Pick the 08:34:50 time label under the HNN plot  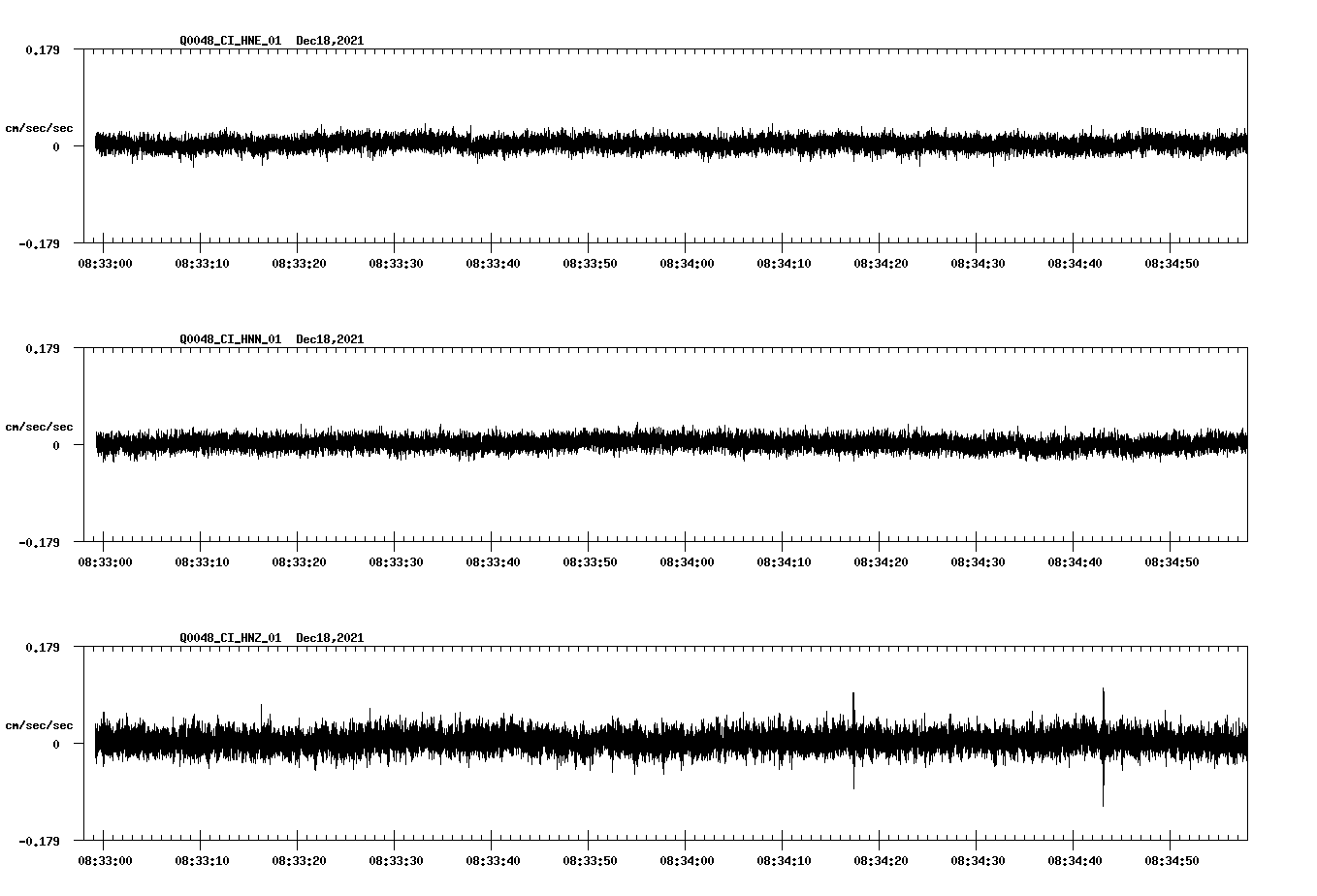click(1172, 561)
